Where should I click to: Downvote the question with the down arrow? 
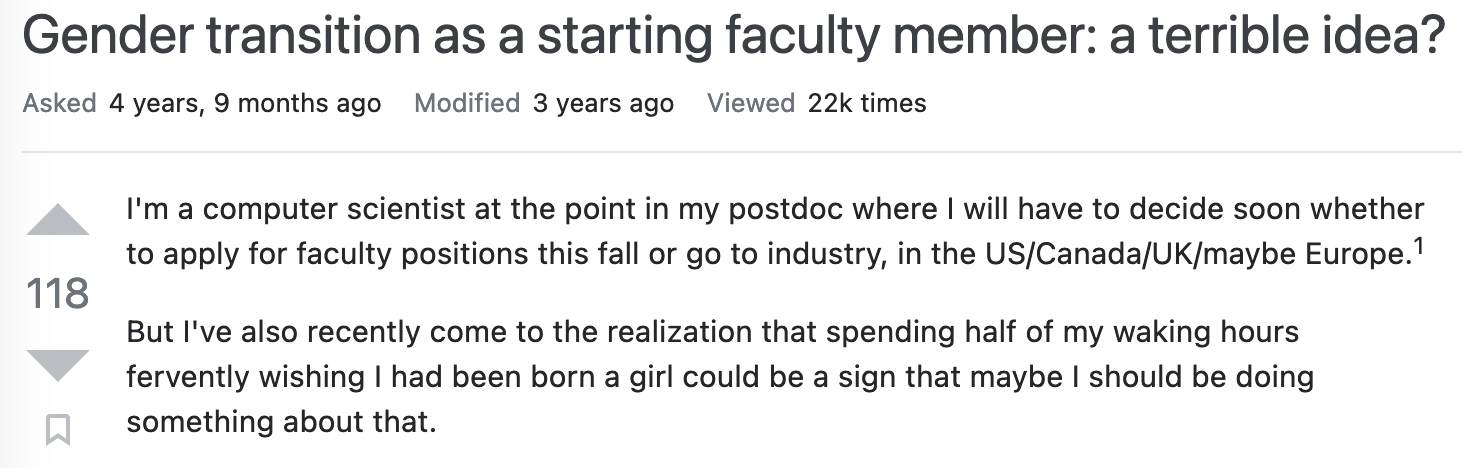coord(58,364)
